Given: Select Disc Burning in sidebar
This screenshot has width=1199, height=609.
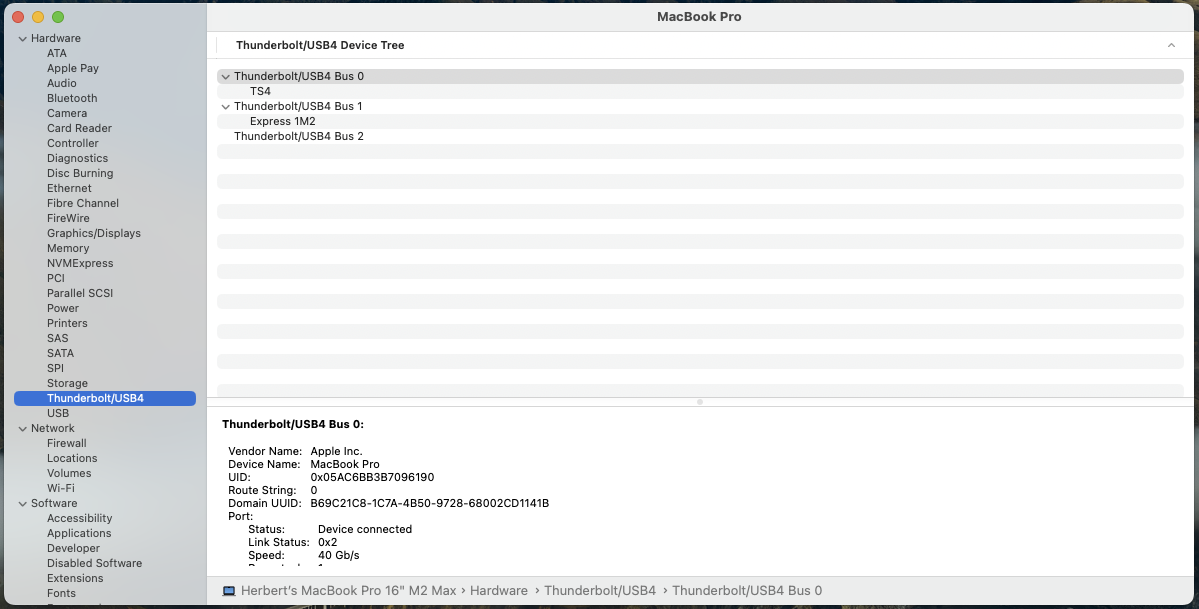Looking at the screenshot, I should tap(80, 173).
